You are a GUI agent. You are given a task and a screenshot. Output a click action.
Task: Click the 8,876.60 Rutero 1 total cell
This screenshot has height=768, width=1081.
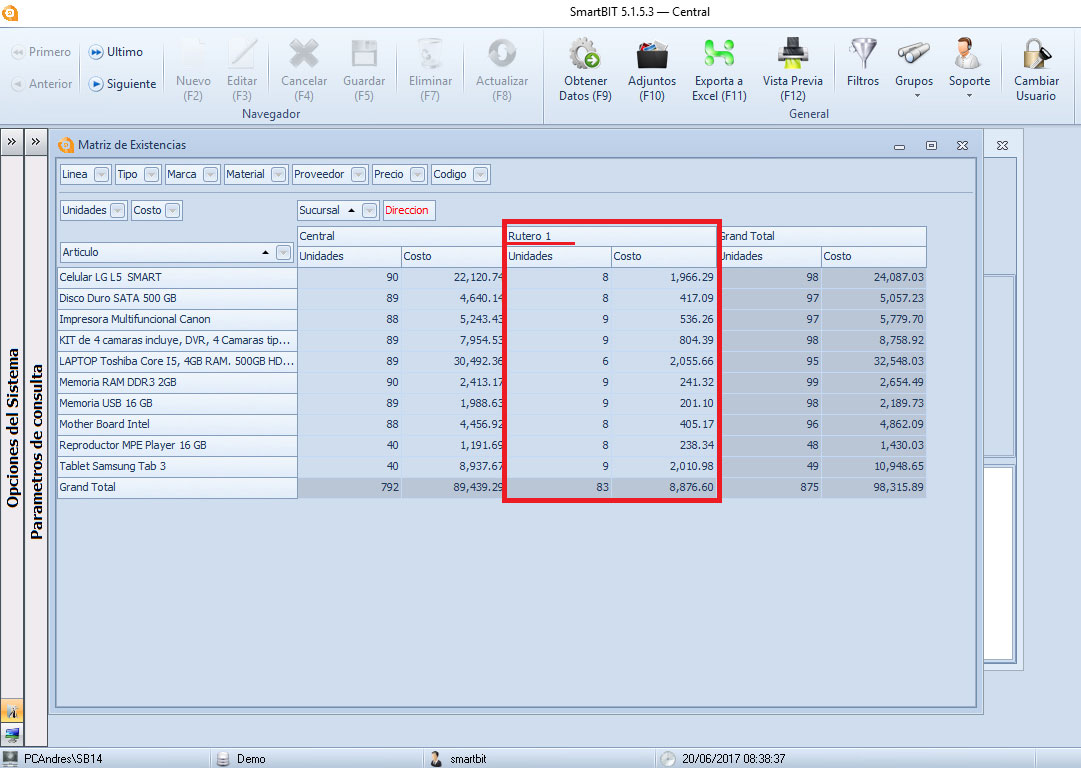tap(665, 487)
